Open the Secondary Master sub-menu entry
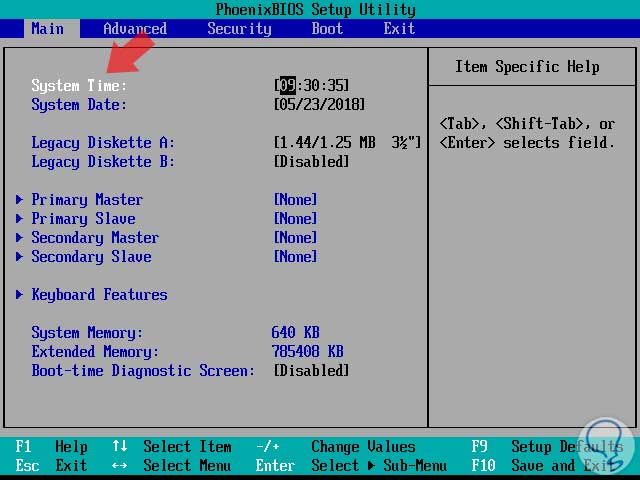The height and width of the screenshot is (480, 640). coord(95,238)
